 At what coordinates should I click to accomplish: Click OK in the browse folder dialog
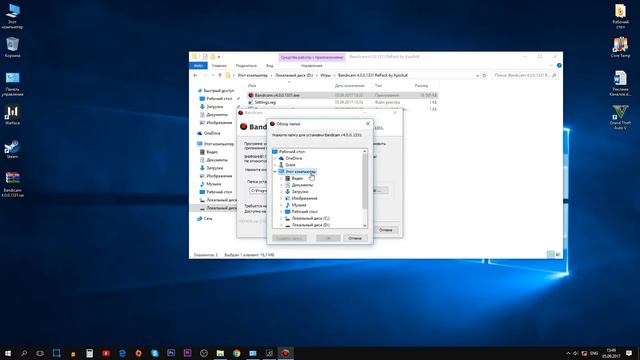pos(328,238)
